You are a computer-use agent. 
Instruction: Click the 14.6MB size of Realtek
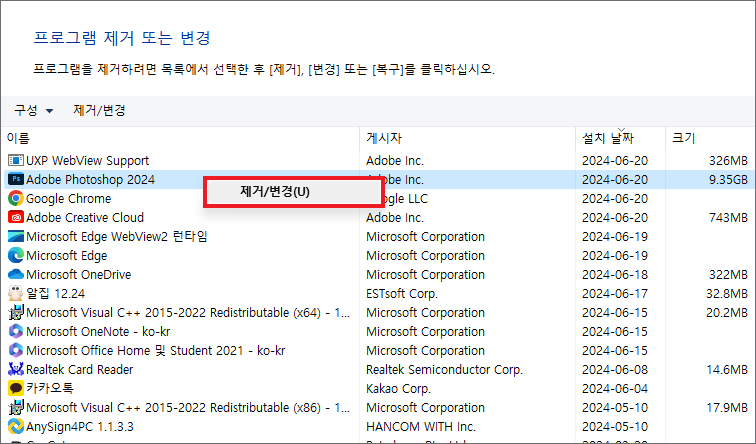click(727, 370)
